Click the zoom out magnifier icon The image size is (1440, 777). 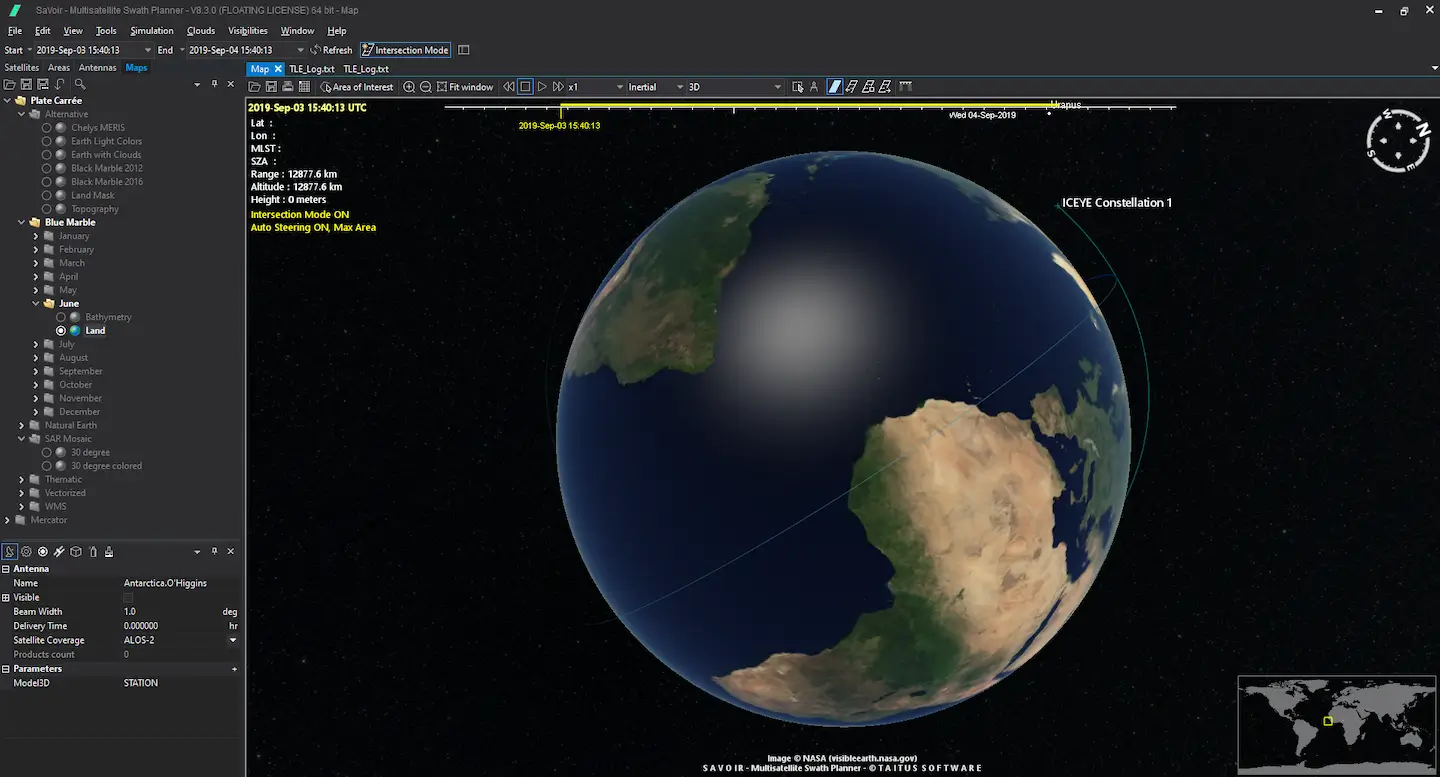(425, 87)
